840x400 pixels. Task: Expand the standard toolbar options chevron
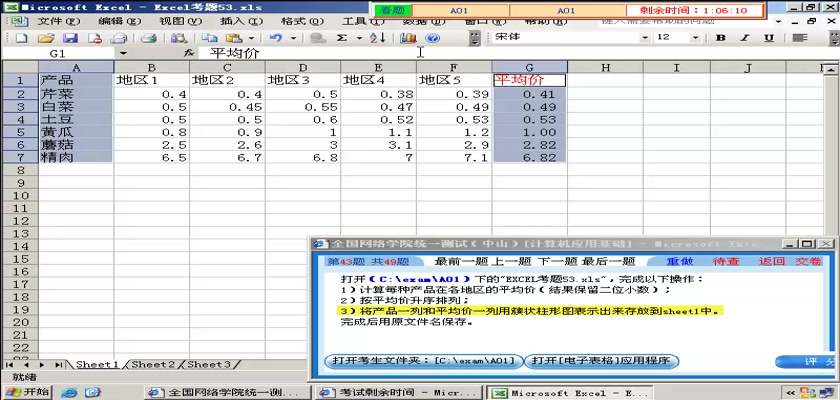[x=475, y=38]
